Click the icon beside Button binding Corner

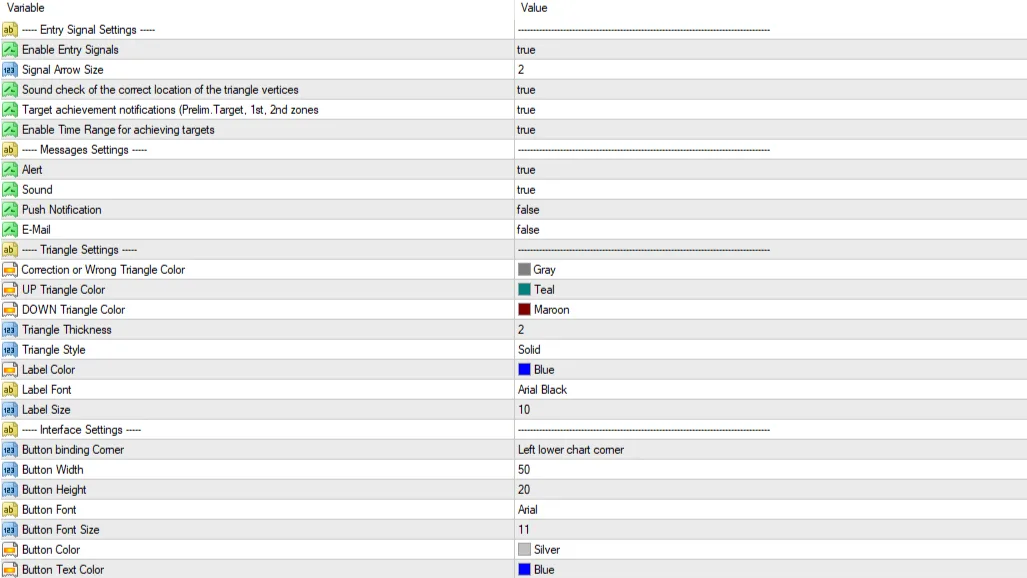coord(10,450)
